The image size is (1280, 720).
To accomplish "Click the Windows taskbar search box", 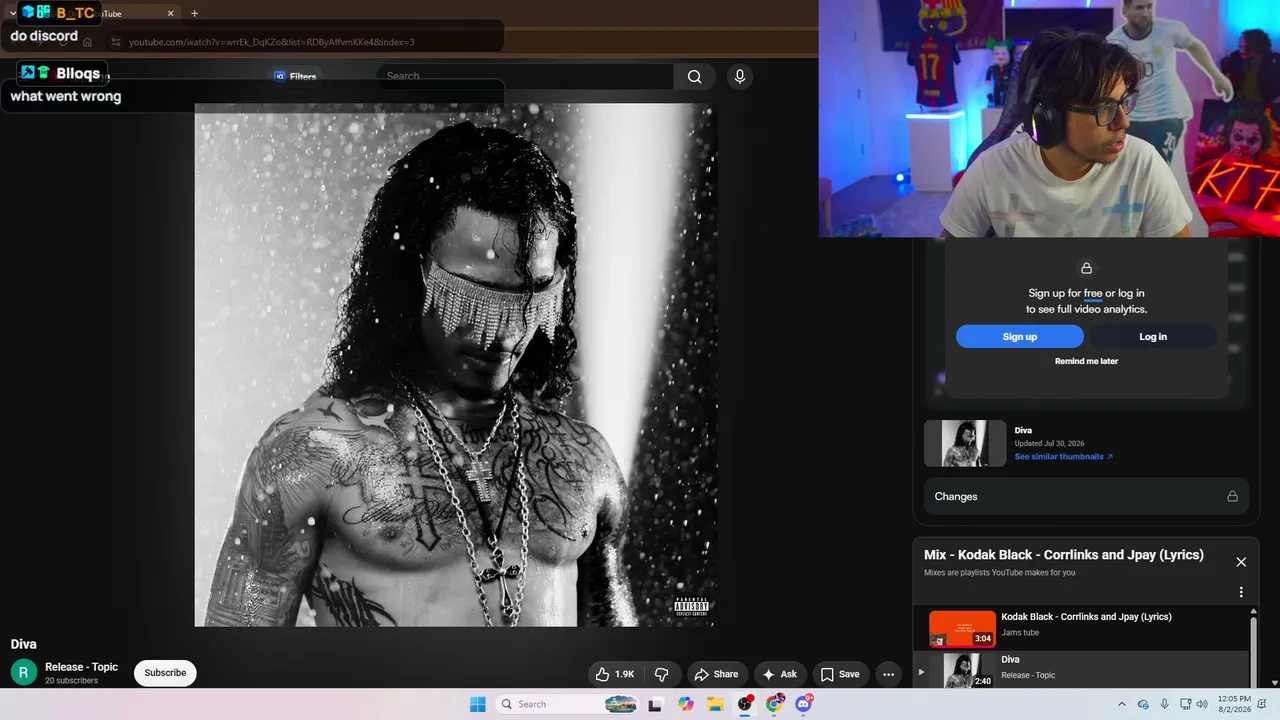I will (568, 704).
